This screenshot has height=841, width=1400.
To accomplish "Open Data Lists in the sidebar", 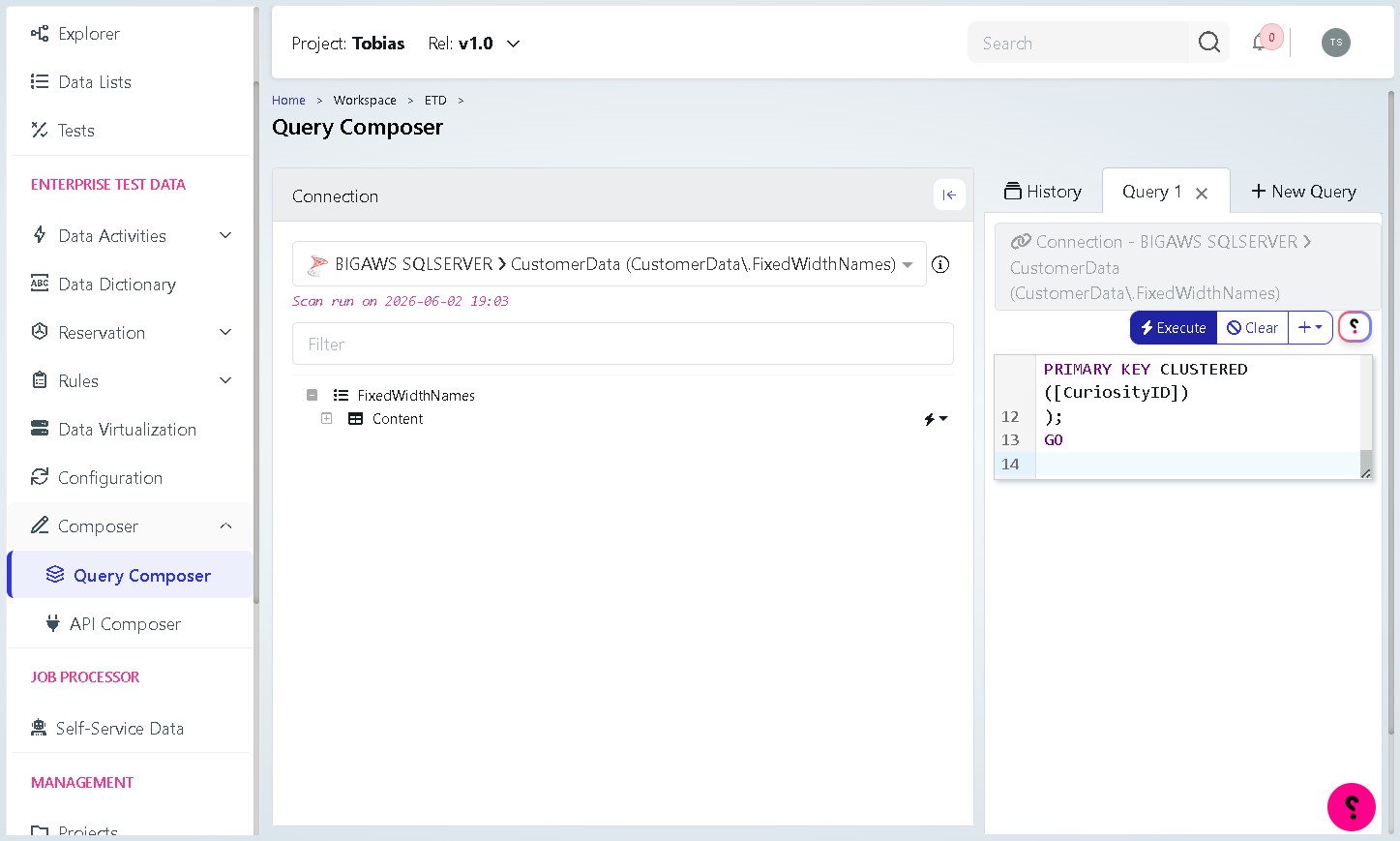I will click(x=81, y=82).
